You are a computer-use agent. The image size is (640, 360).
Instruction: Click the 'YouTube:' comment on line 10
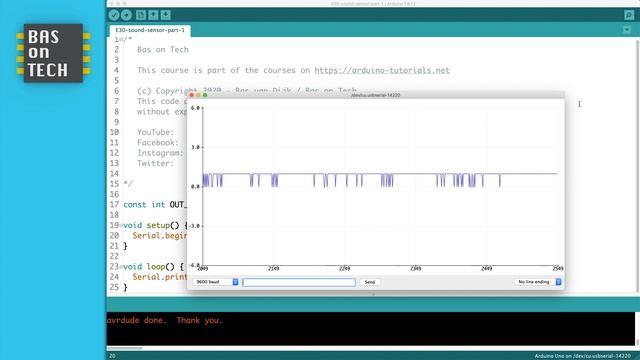(156, 132)
